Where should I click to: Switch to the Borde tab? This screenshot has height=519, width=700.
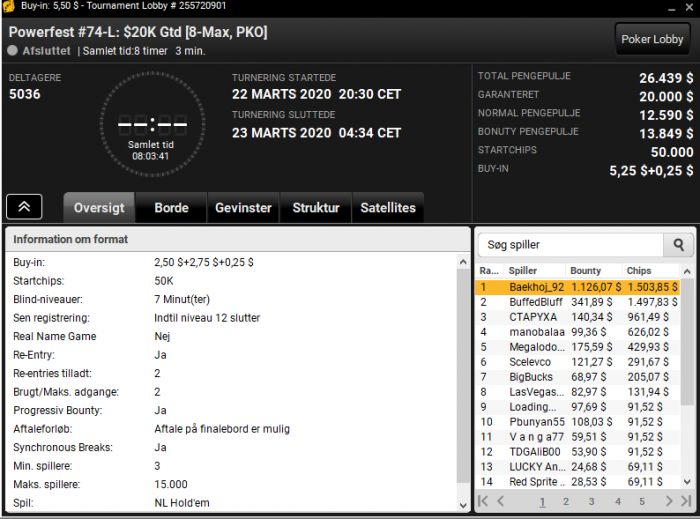tap(171, 208)
